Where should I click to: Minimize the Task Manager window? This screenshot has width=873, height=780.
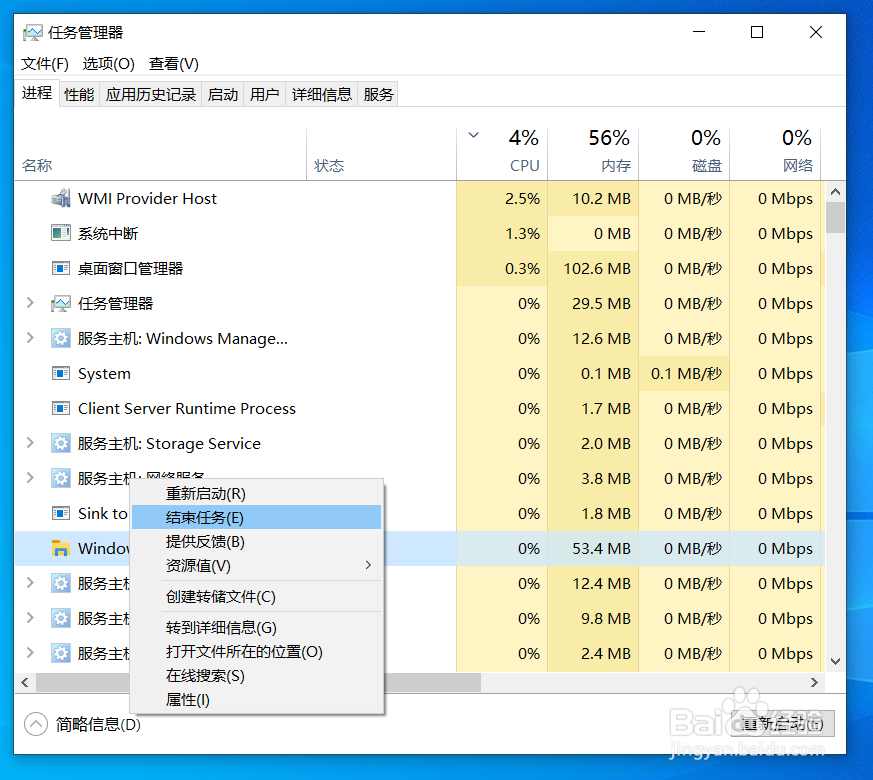coord(699,32)
